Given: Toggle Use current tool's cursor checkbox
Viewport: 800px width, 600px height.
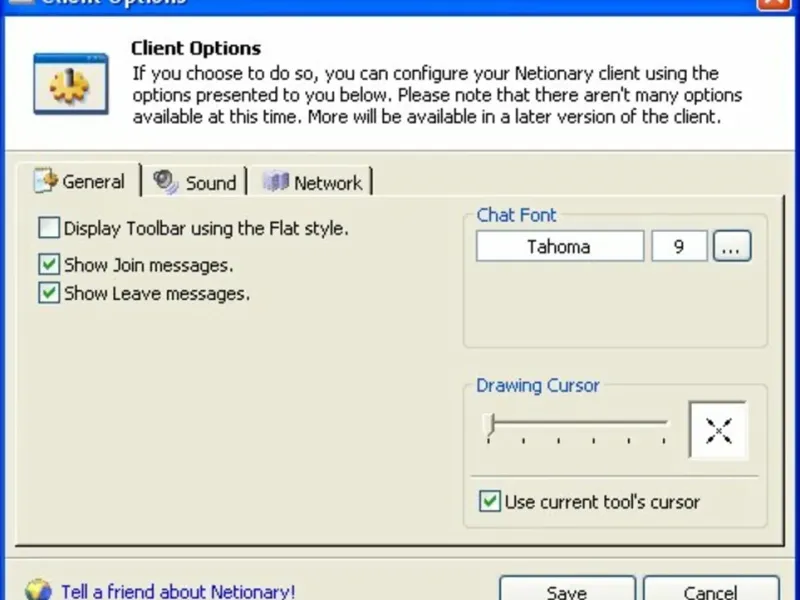Looking at the screenshot, I should [489, 502].
